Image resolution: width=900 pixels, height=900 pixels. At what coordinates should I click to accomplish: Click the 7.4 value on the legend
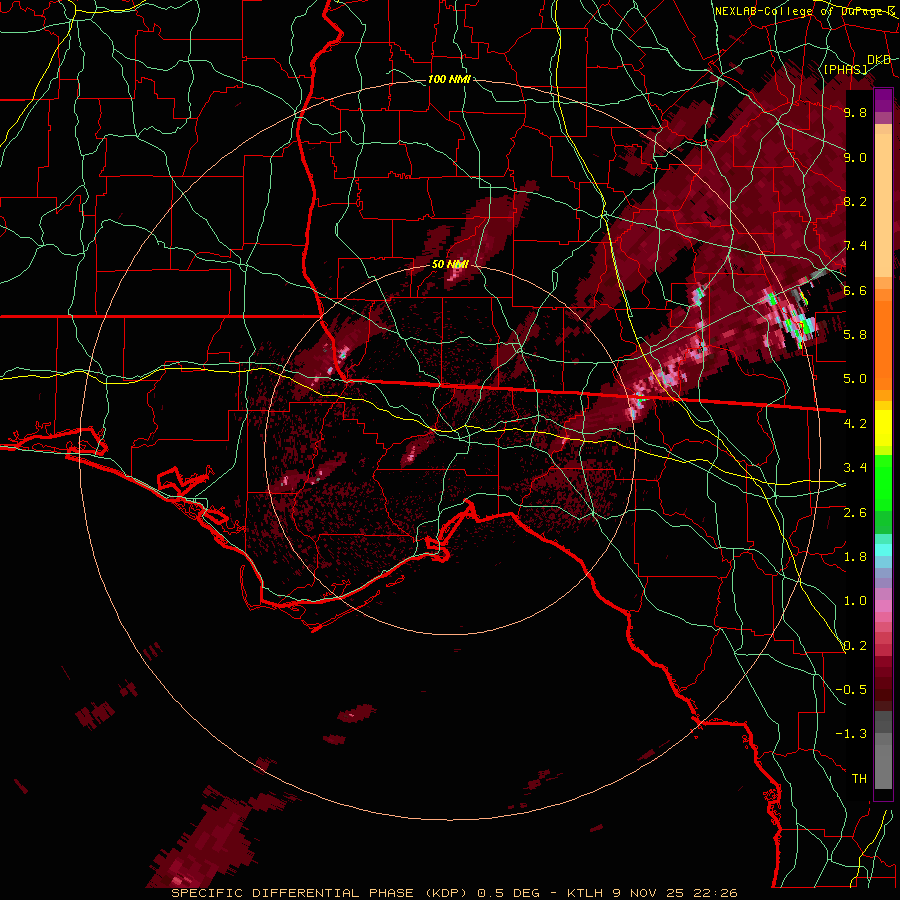[x=855, y=246]
